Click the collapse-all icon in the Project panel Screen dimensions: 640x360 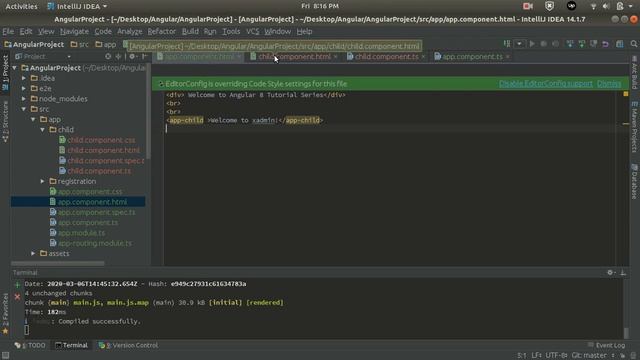pyautogui.click(x=118, y=56)
